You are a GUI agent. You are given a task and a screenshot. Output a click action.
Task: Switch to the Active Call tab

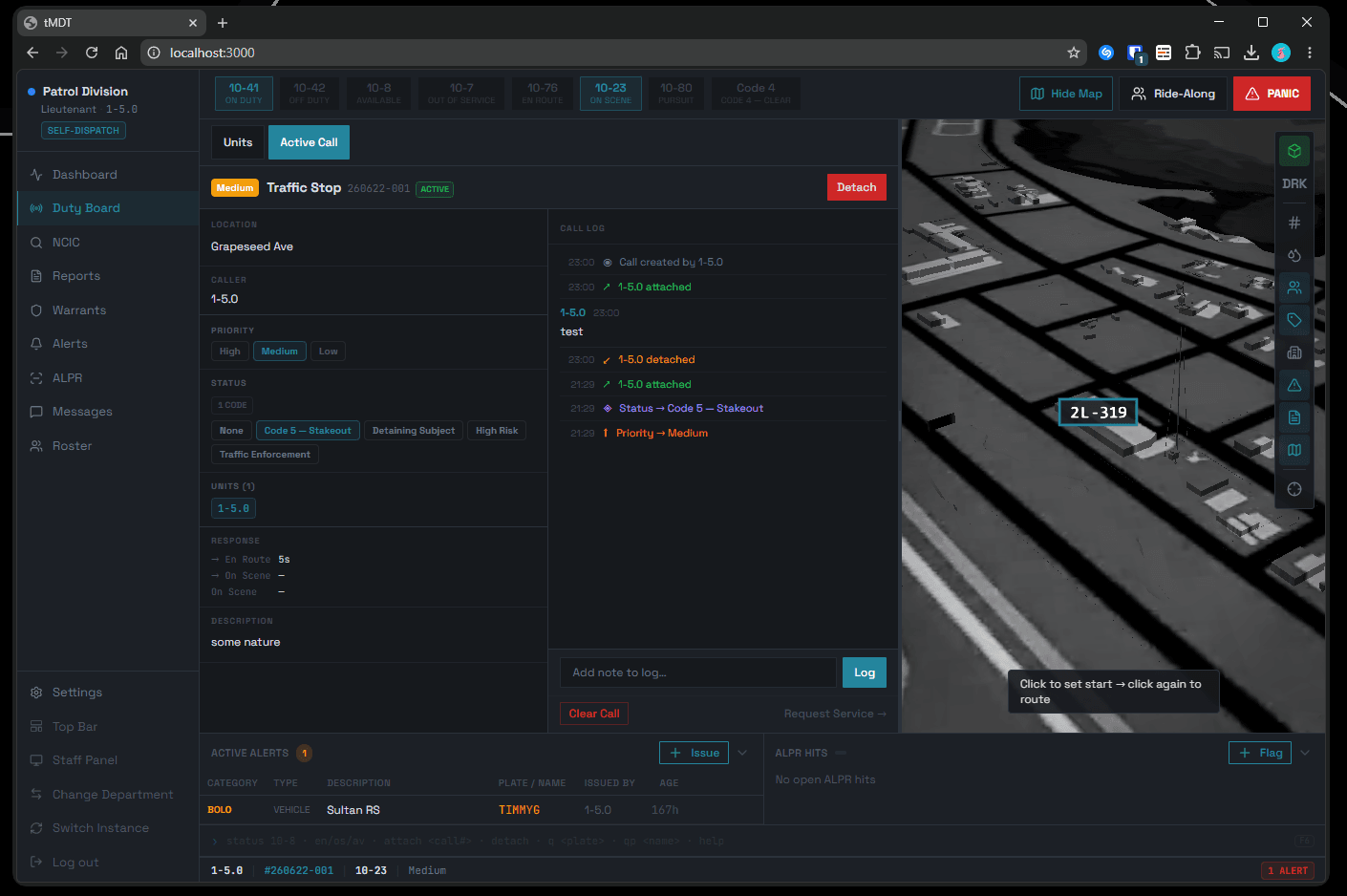[309, 142]
